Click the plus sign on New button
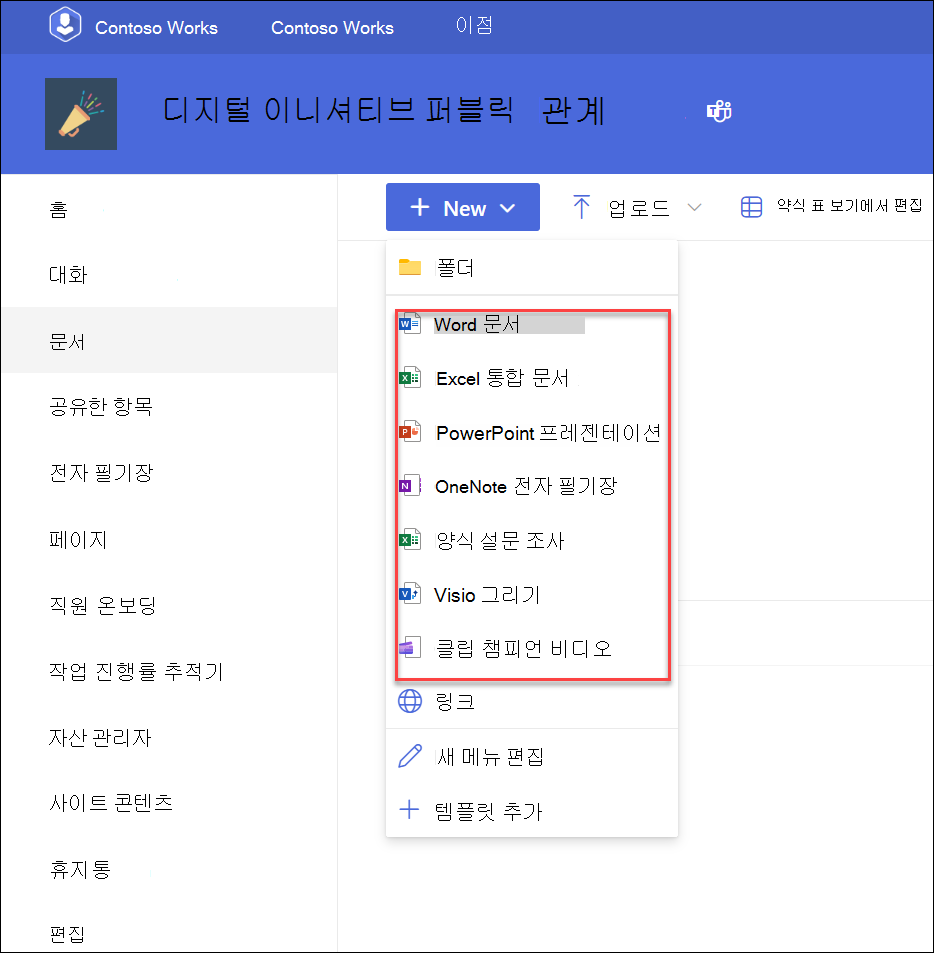The image size is (934, 953). pos(420,207)
